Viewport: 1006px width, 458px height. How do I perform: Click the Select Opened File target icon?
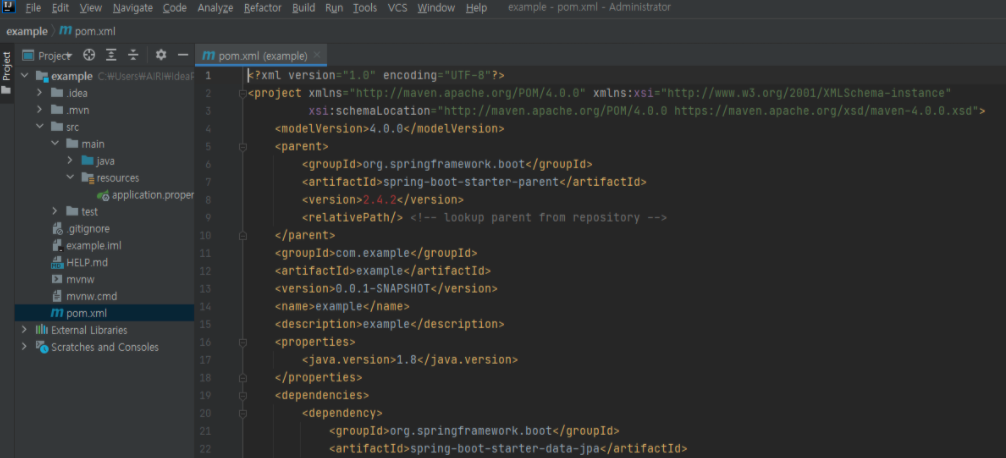[x=89, y=55]
